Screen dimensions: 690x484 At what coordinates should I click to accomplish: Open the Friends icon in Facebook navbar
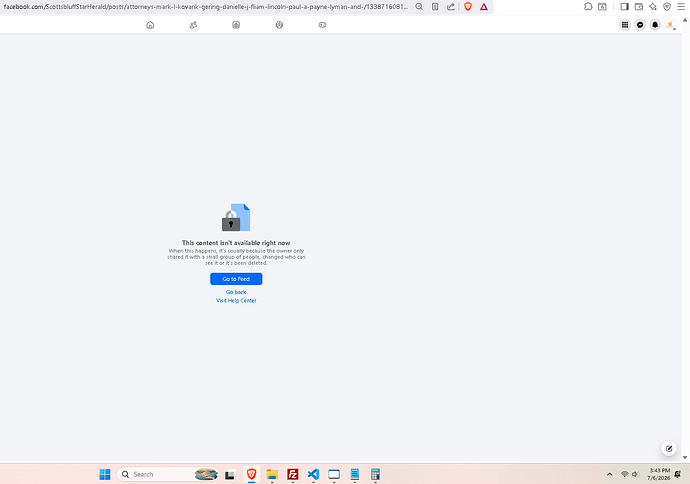pyautogui.click(x=193, y=25)
